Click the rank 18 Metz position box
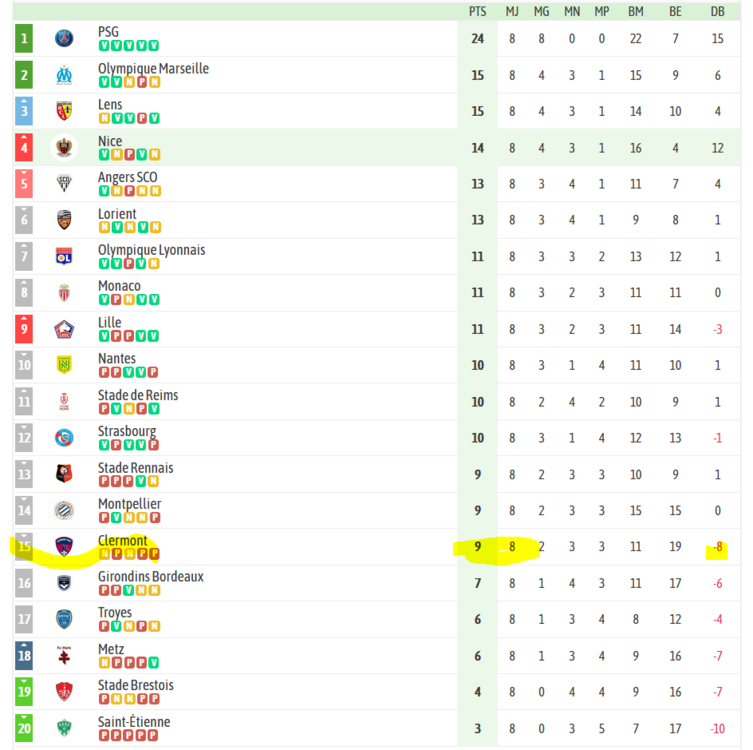Image resolution: width=753 pixels, height=750 pixels. coord(24,655)
